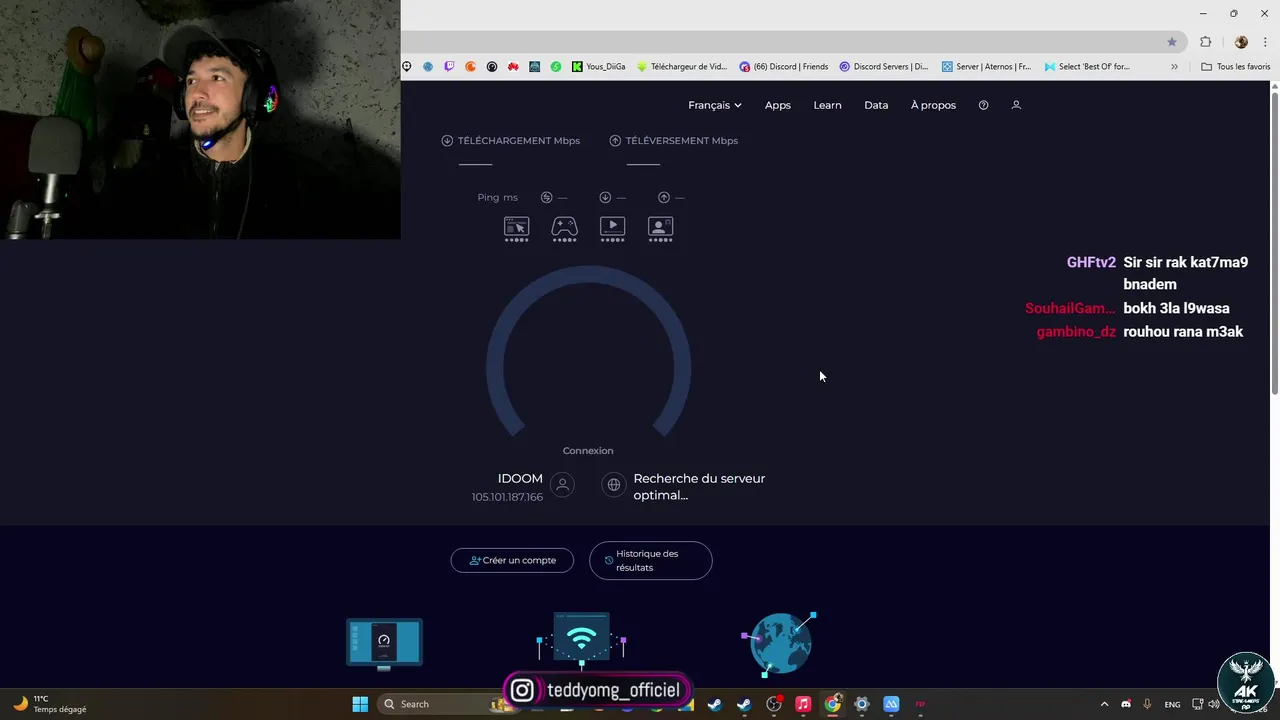The height and width of the screenshot is (720, 1280).
Task: Open the Français language dropdown
Action: click(x=714, y=105)
